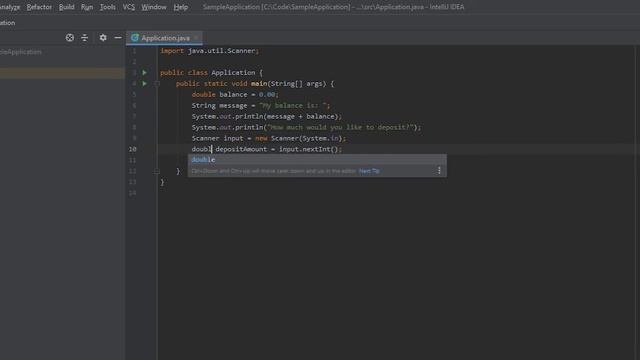640x360 pixels.
Task: Switch to the Application.java editor tab
Action: pyautogui.click(x=165, y=38)
